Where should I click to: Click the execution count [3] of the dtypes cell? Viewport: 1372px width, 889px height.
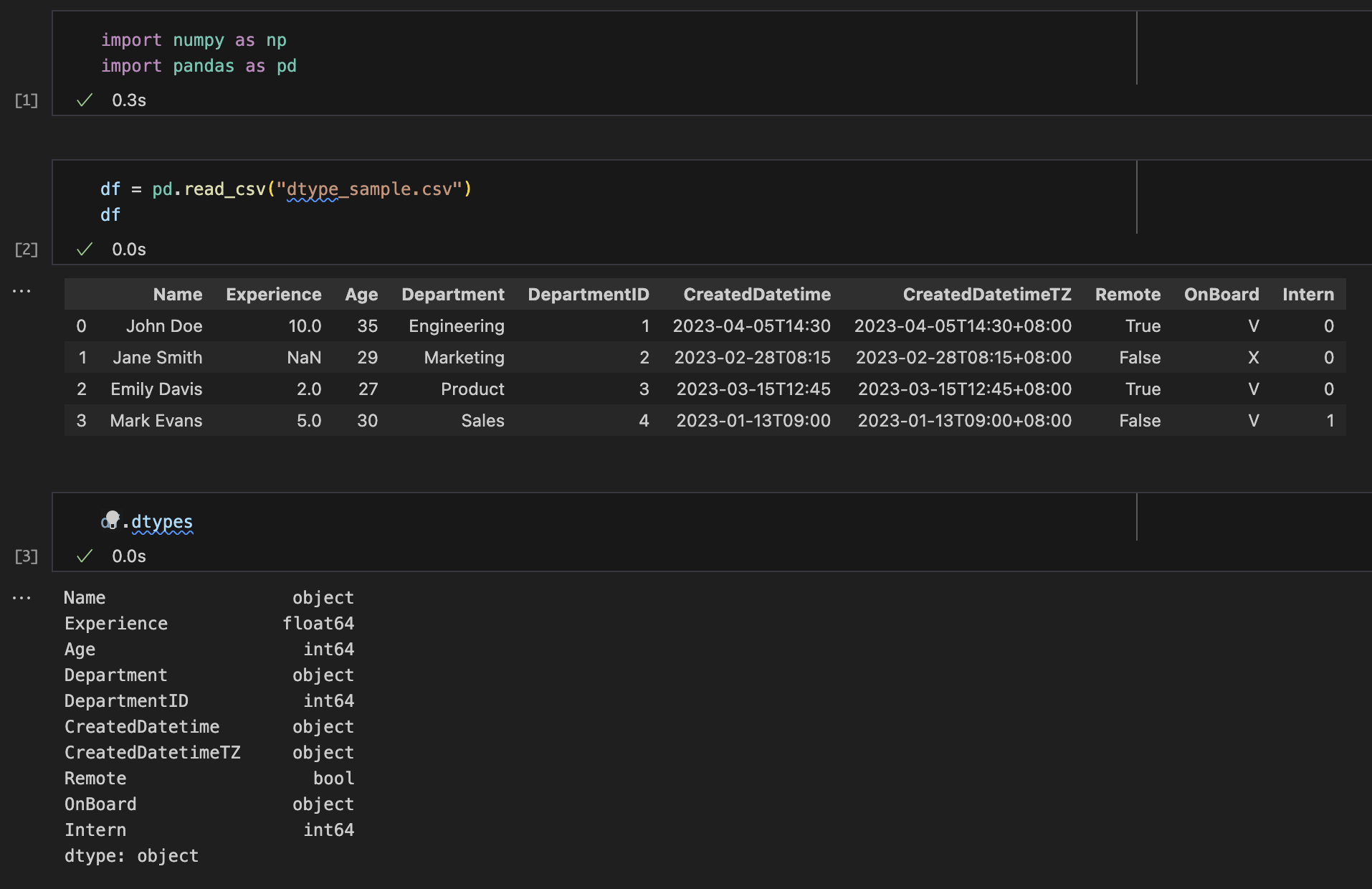[26, 556]
